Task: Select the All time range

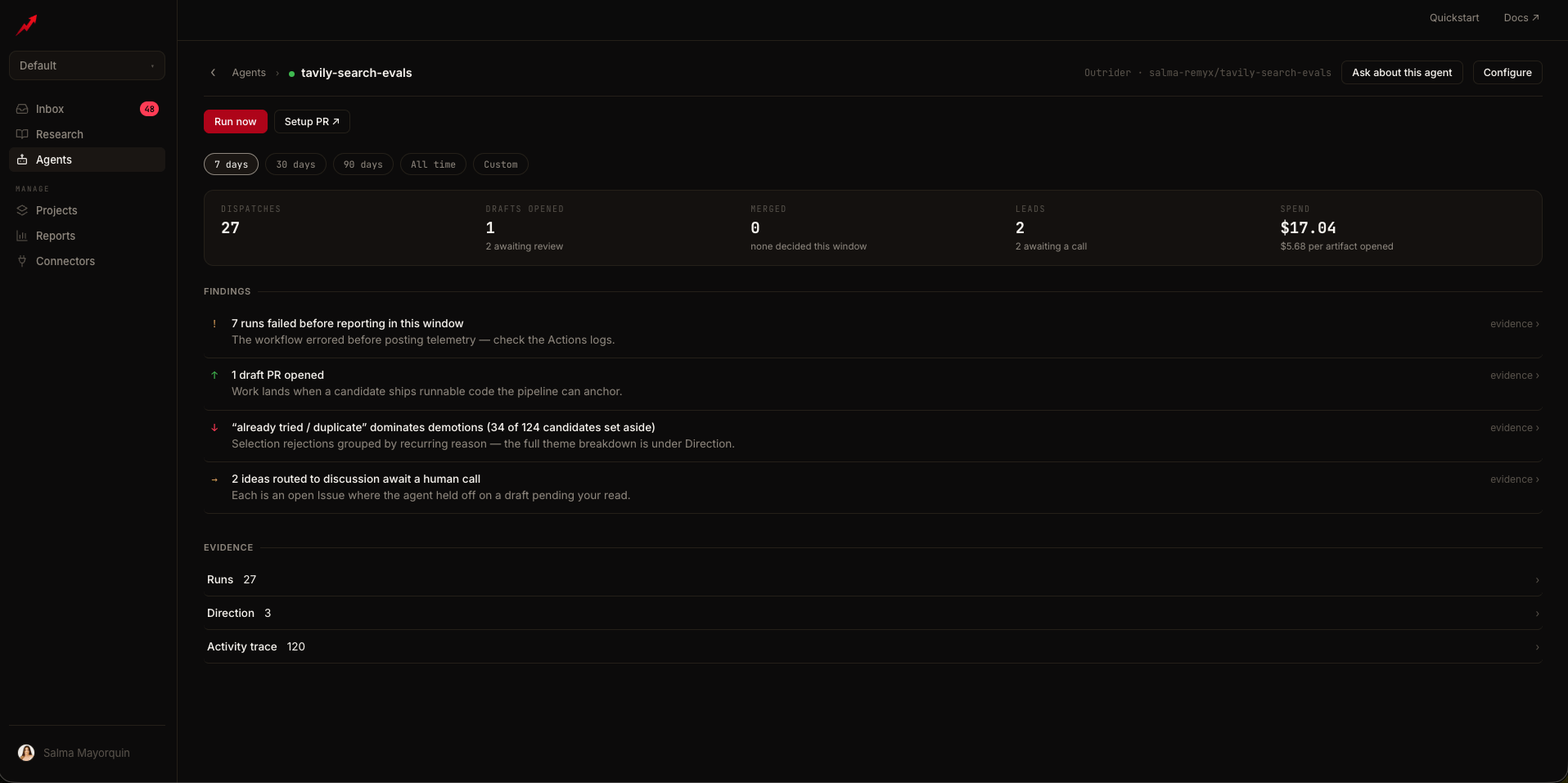Action: point(433,164)
